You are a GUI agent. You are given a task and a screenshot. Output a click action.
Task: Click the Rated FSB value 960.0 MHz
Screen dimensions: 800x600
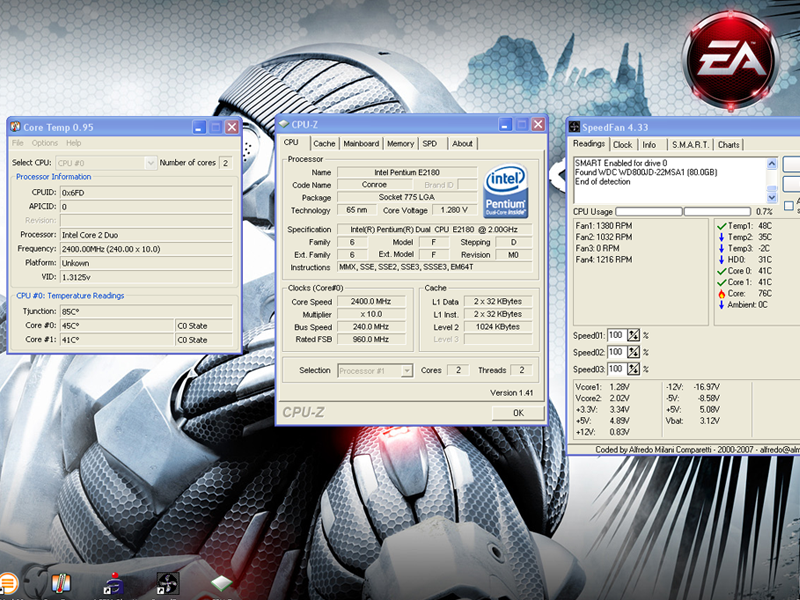[x=371, y=339]
